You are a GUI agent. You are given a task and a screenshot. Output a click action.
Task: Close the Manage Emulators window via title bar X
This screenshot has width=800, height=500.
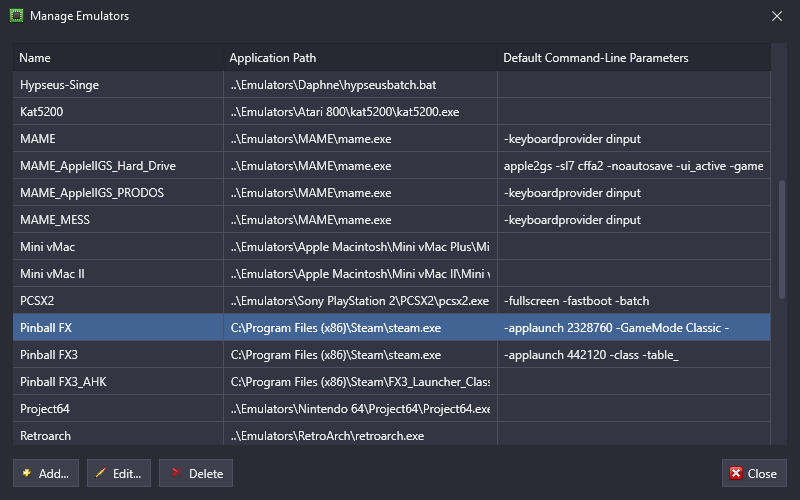(777, 16)
